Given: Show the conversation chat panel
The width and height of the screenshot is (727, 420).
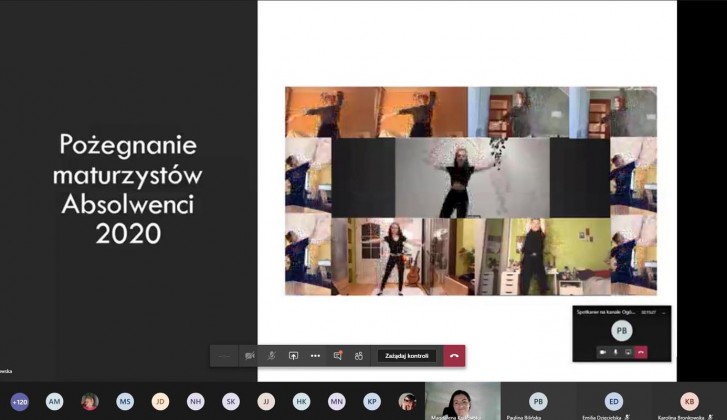Looking at the screenshot, I should (x=338, y=355).
